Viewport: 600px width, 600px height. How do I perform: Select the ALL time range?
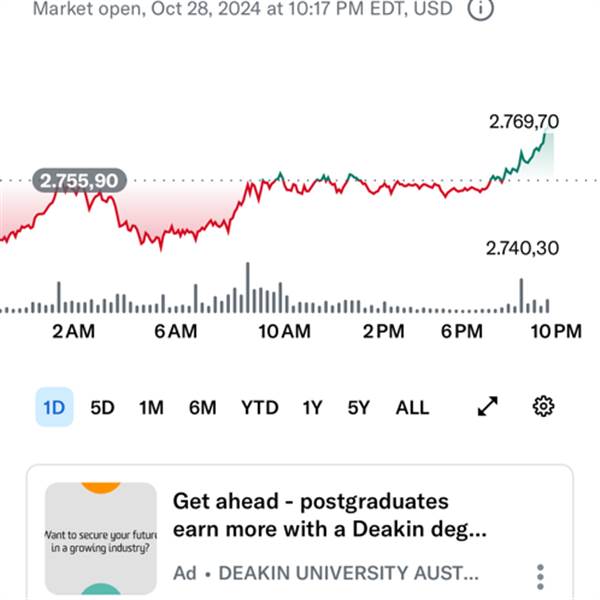(412, 408)
